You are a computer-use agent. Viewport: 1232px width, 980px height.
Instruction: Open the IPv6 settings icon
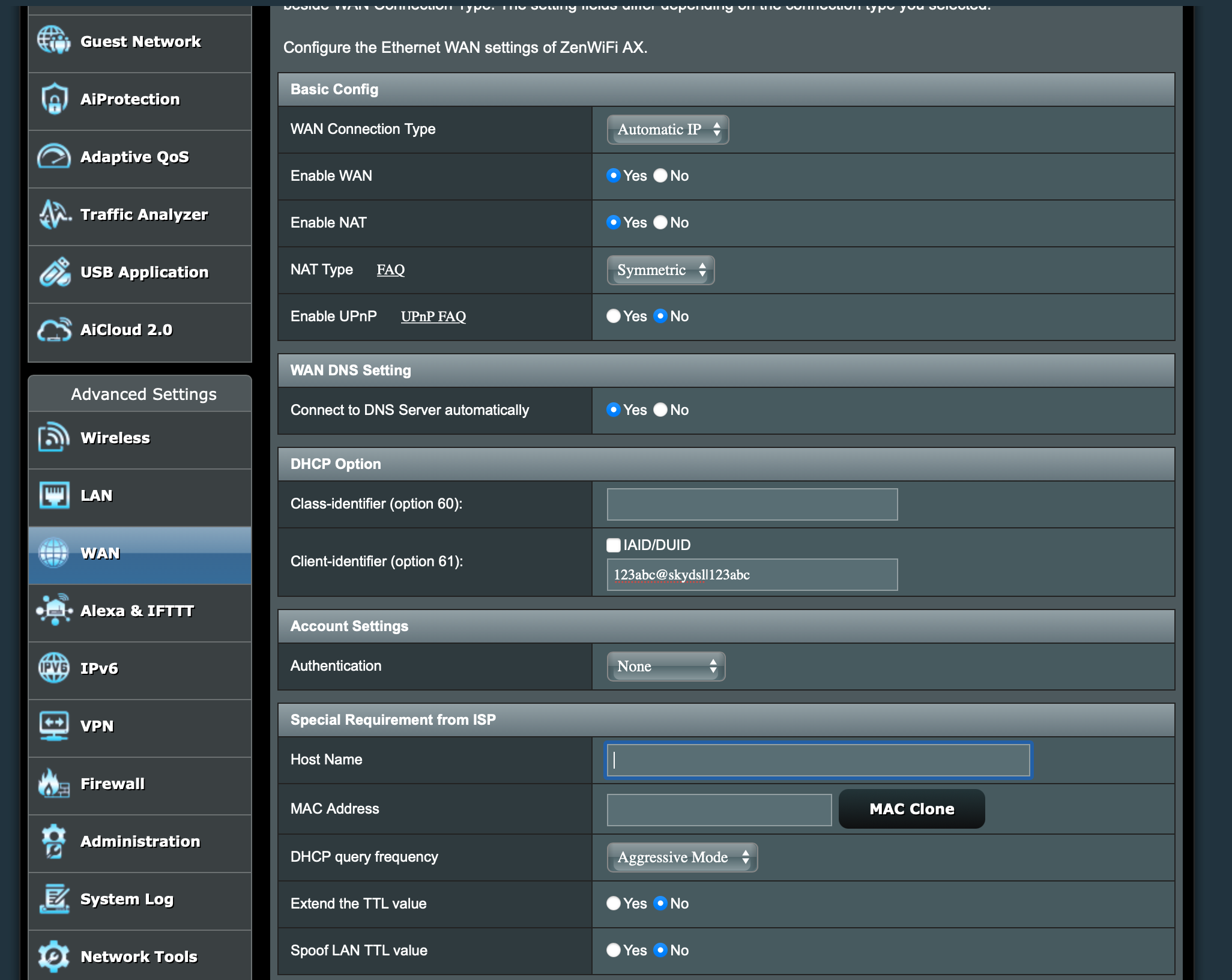click(x=54, y=668)
